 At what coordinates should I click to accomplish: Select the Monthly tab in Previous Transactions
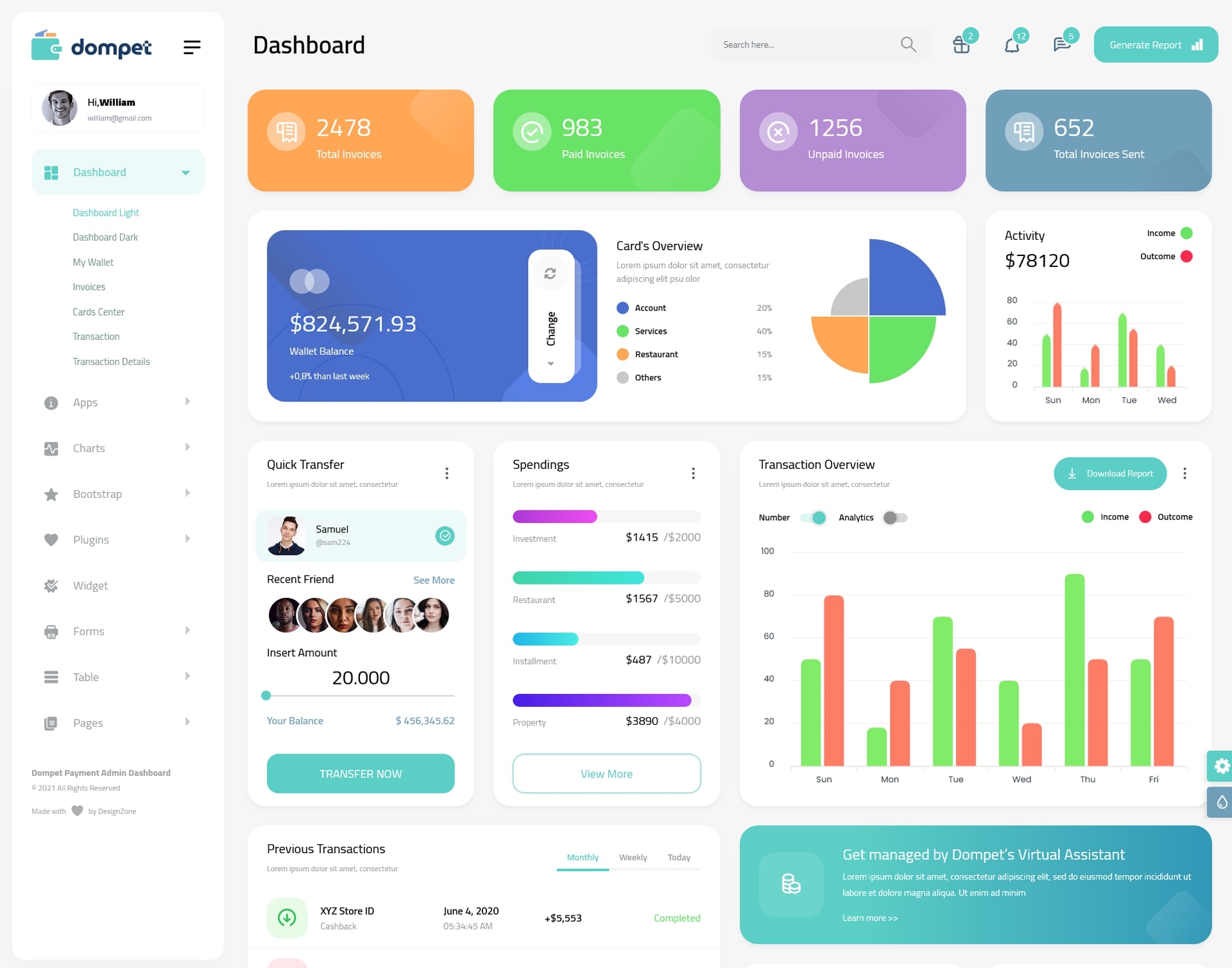[582, 857]
